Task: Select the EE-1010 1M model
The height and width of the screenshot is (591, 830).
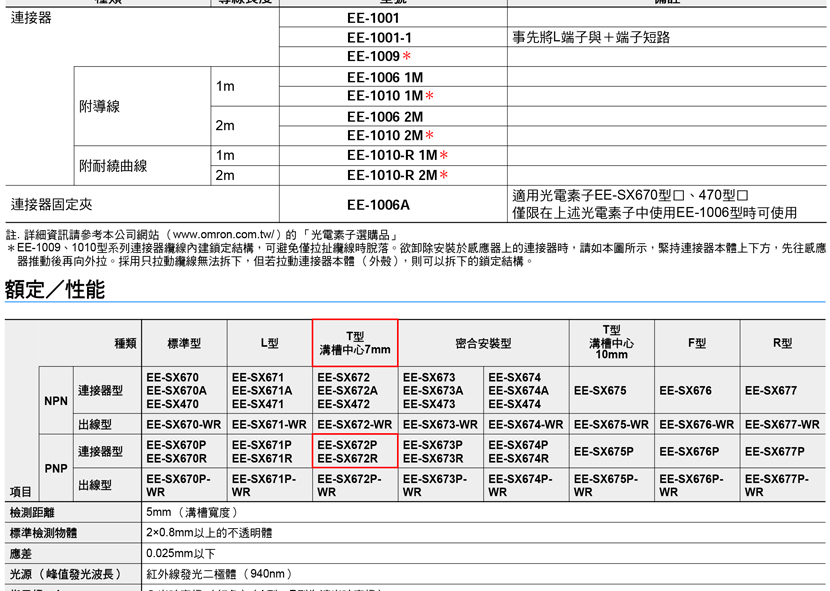Action: (x=385, y=96)
